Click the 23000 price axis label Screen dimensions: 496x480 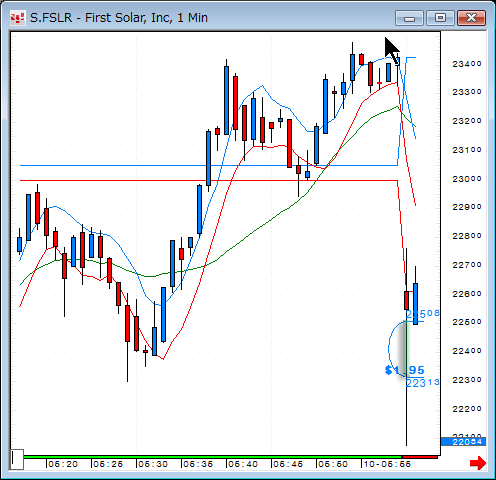point(467,179)
